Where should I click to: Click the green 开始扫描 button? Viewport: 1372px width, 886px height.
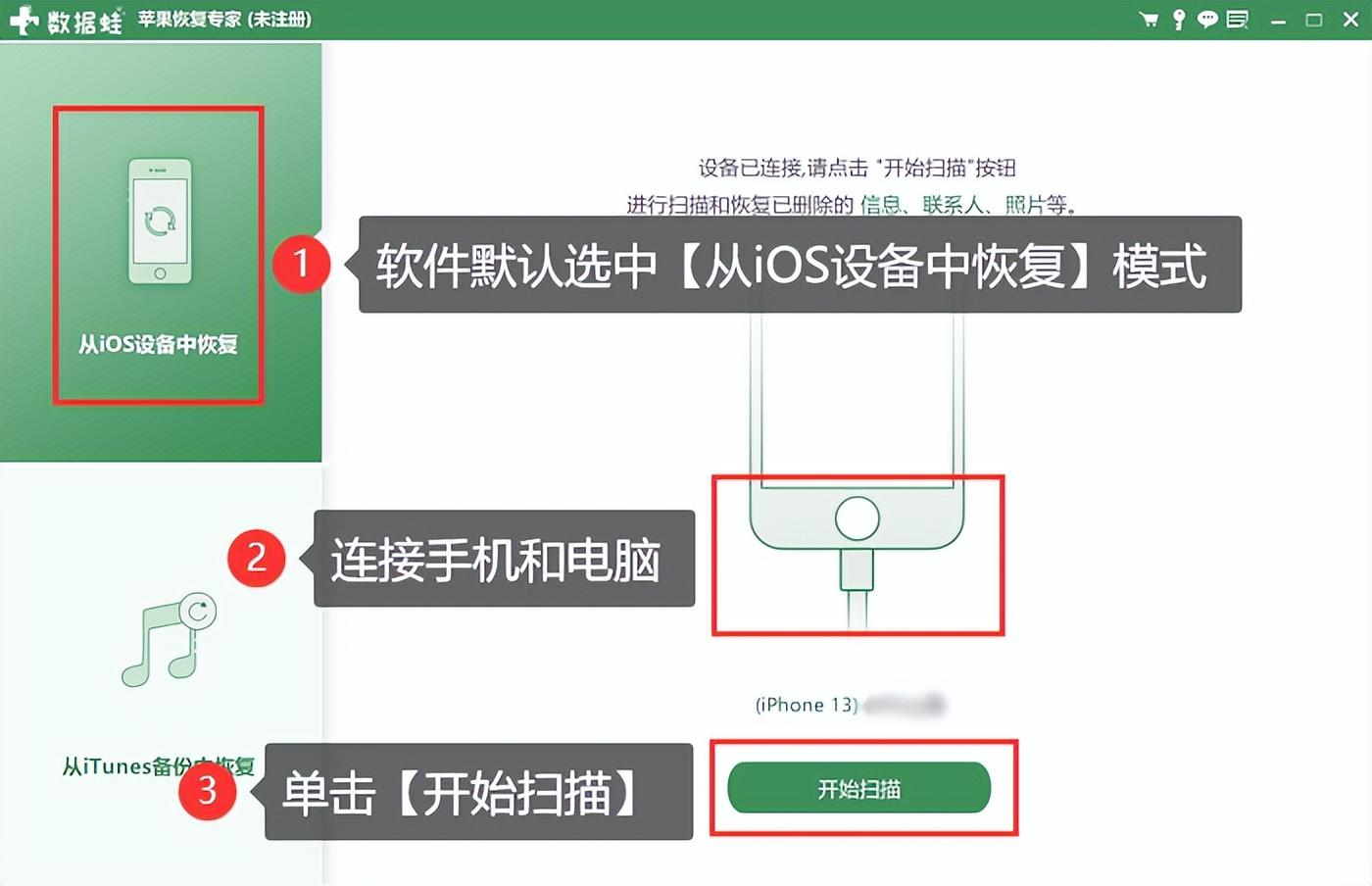point(858,788)
